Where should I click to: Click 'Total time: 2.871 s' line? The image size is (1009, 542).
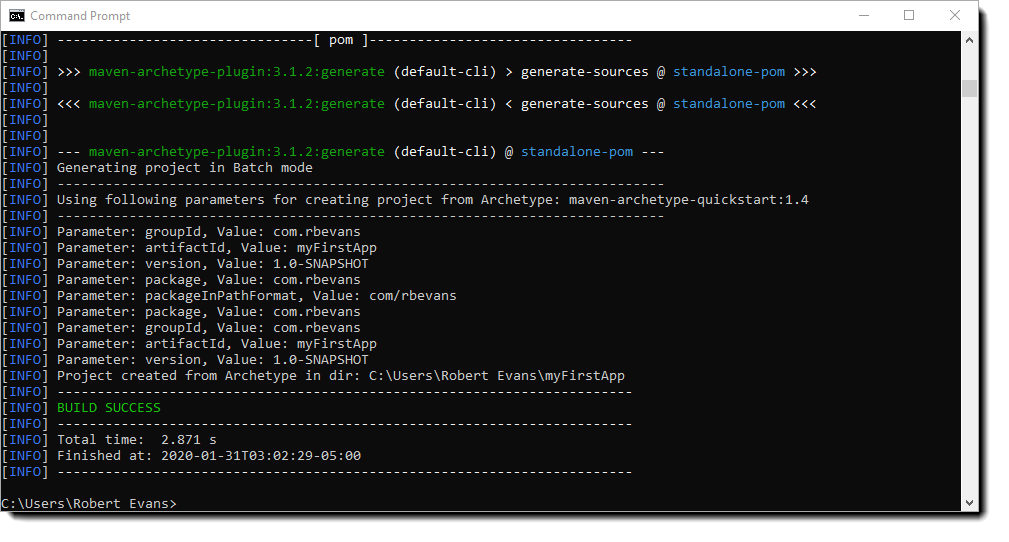point(136,440)
